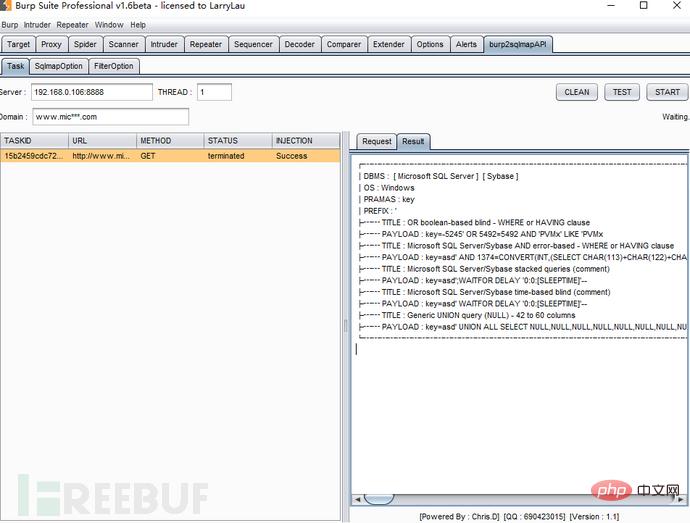Open the FilterOption sub-tab
The image size is (690, 523).
114,66
